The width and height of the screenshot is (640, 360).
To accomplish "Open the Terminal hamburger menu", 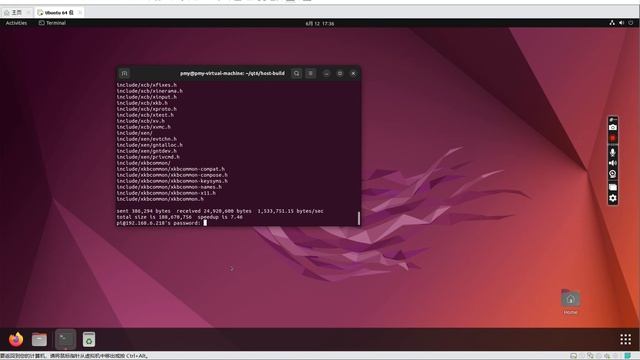I will (x=311, y=73).
